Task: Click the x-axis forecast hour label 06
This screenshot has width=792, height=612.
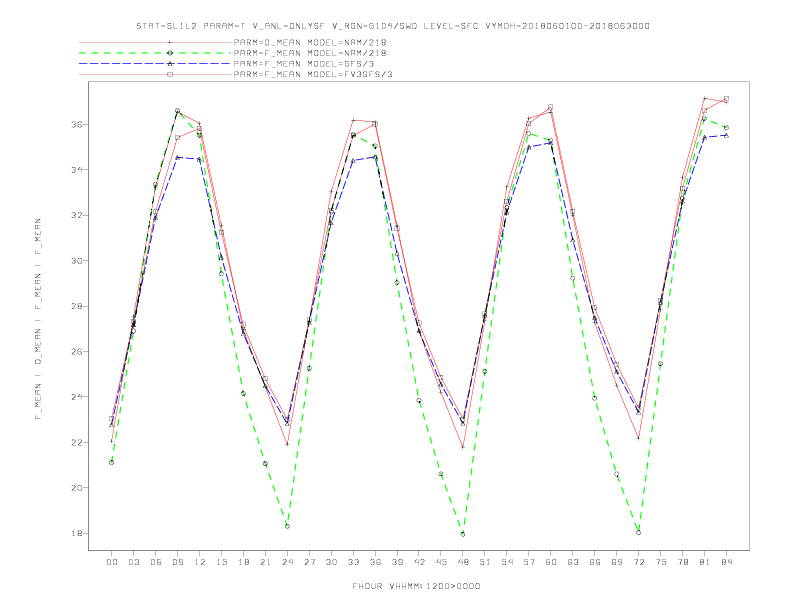Action: pyautogui.click(x=156, y=562)
